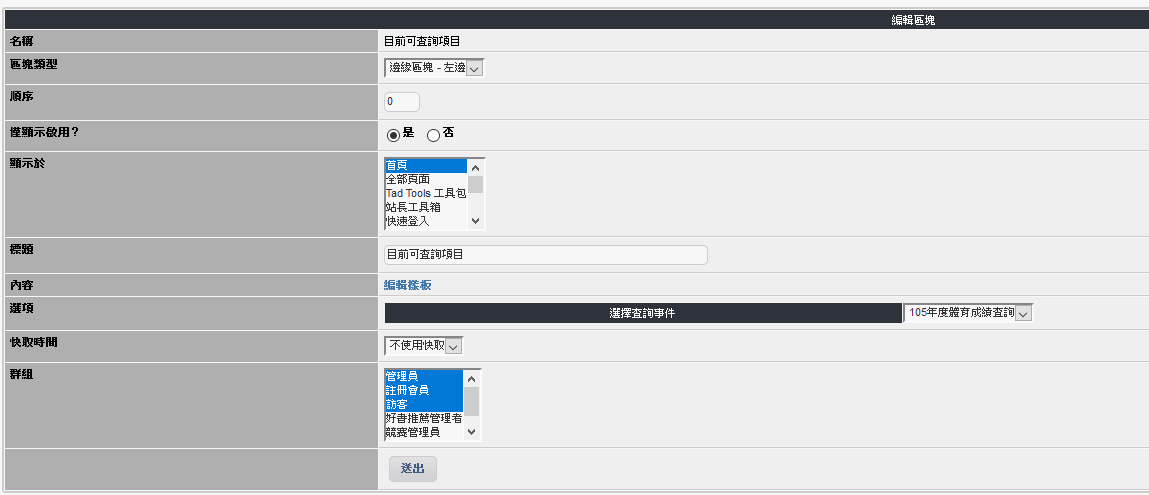This screenshot has width=1149, height=495.
Task: Click the 順序 number input field
Action: pos(402,102)
